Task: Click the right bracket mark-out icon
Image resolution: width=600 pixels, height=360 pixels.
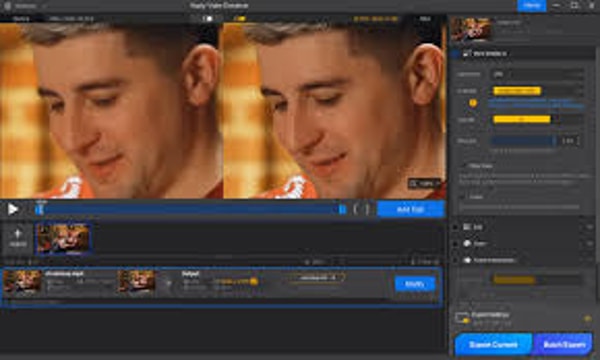Action: (x=367, y=209)
